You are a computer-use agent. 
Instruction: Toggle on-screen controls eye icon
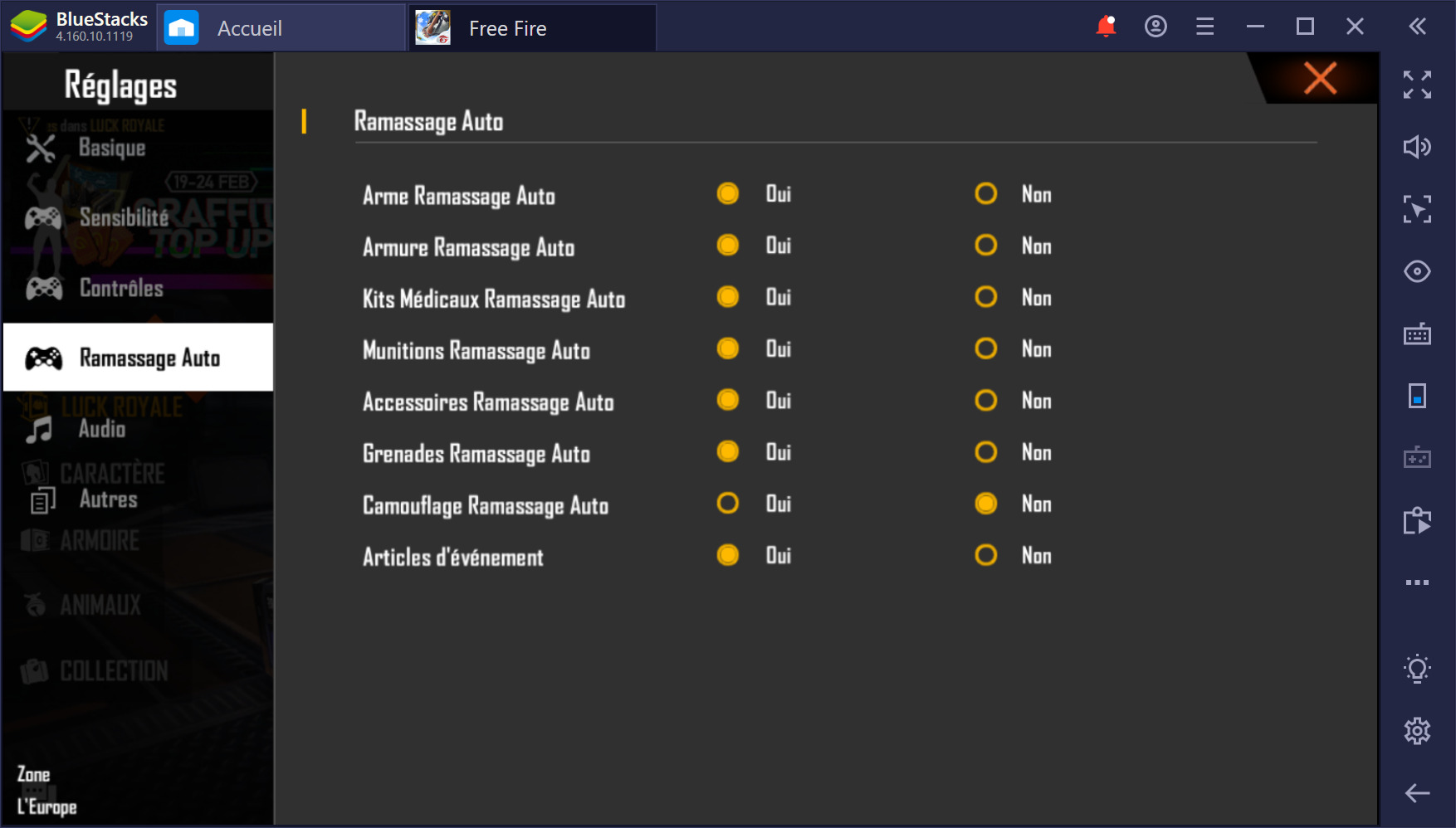(1417, 271)
